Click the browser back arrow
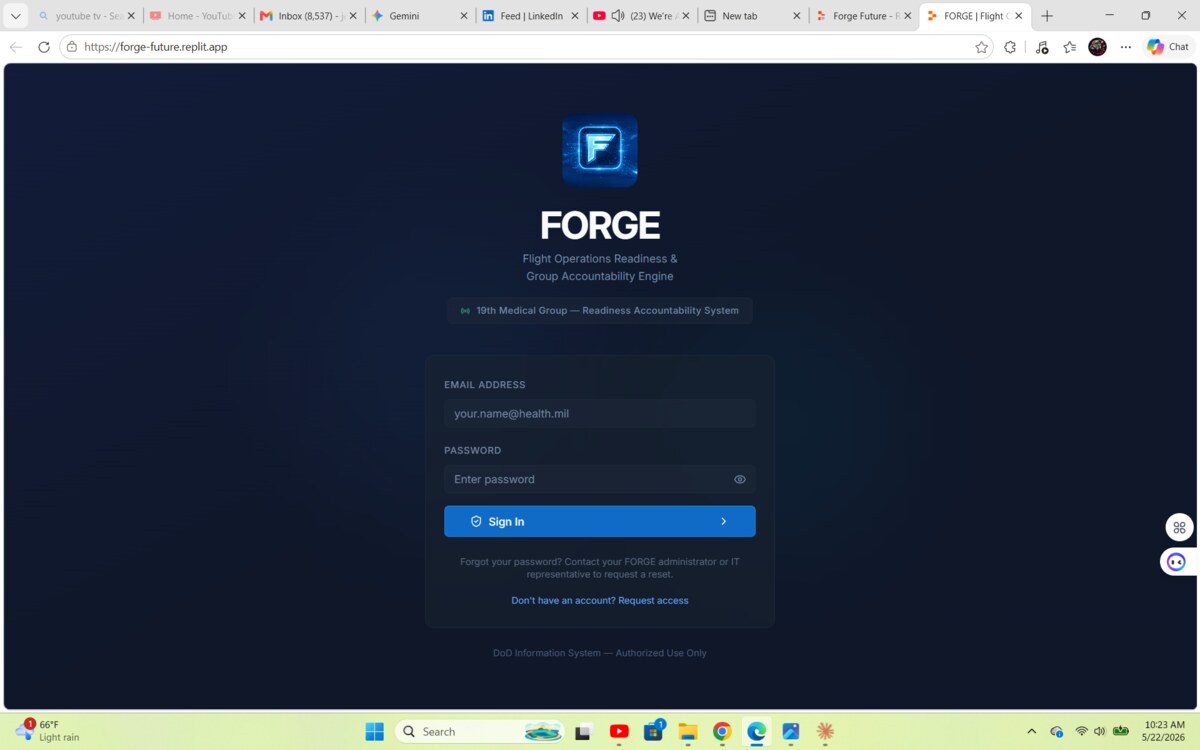Image resolution: width=1200 pixels, height=750 pixels. 15,47
